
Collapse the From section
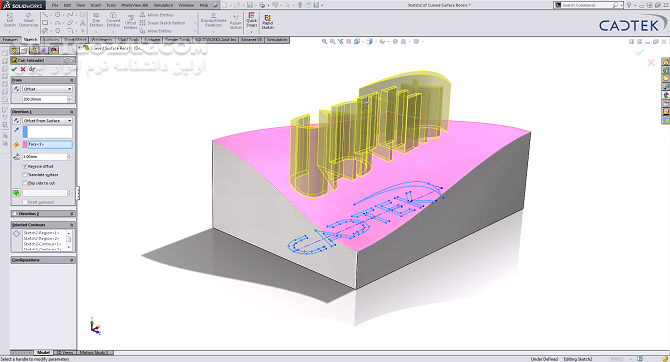[x=71, y=80]
